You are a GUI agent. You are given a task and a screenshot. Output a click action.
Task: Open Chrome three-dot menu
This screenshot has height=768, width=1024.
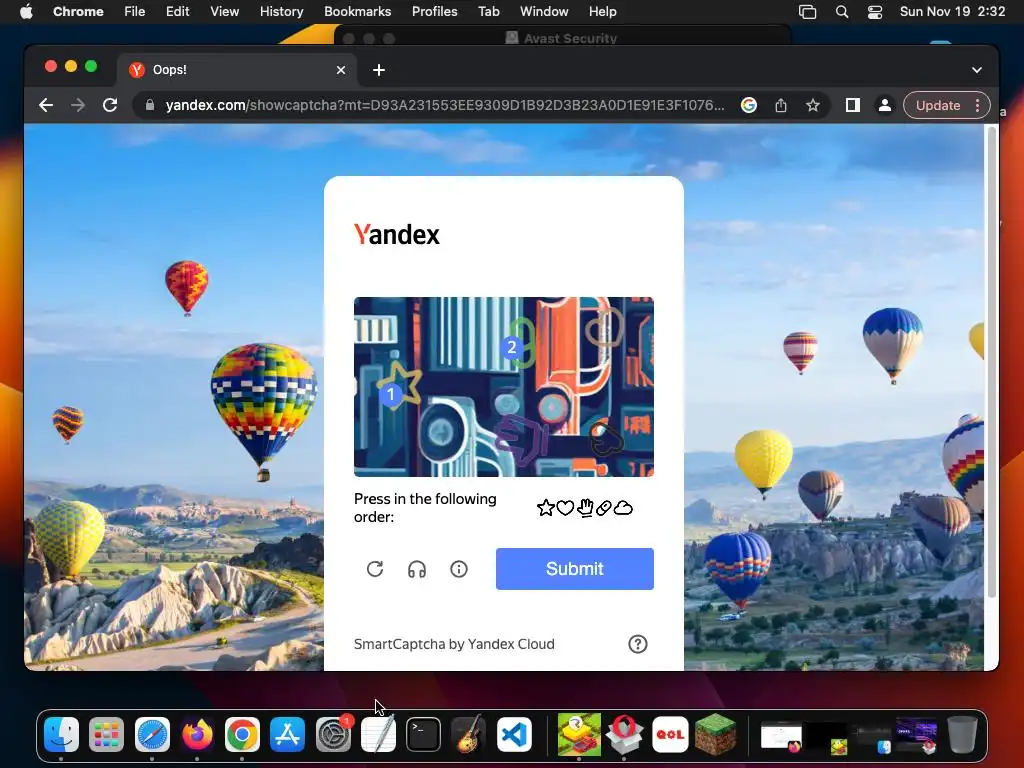click(978, 105)
